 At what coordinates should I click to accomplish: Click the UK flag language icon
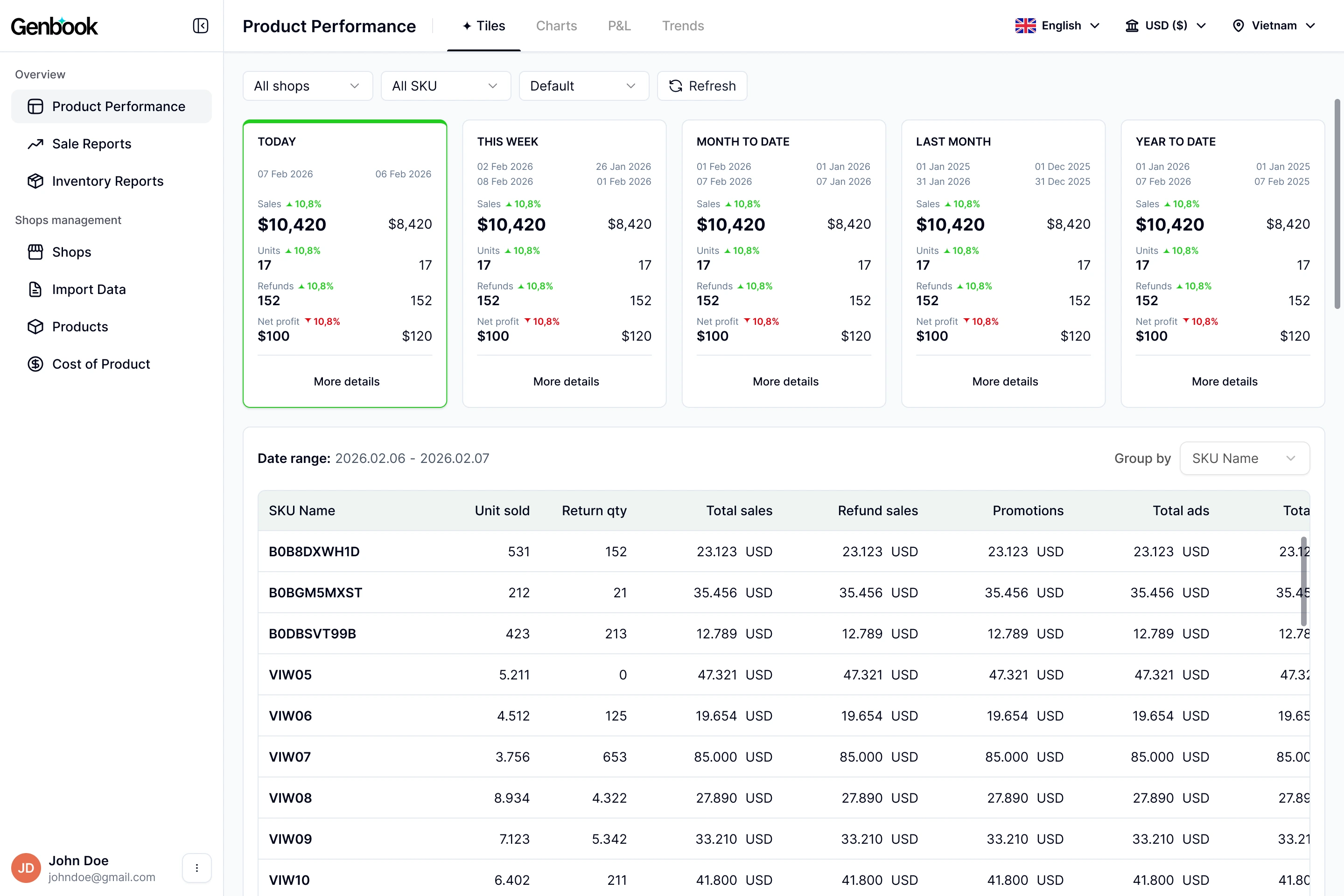click(x=1025, y=26)
